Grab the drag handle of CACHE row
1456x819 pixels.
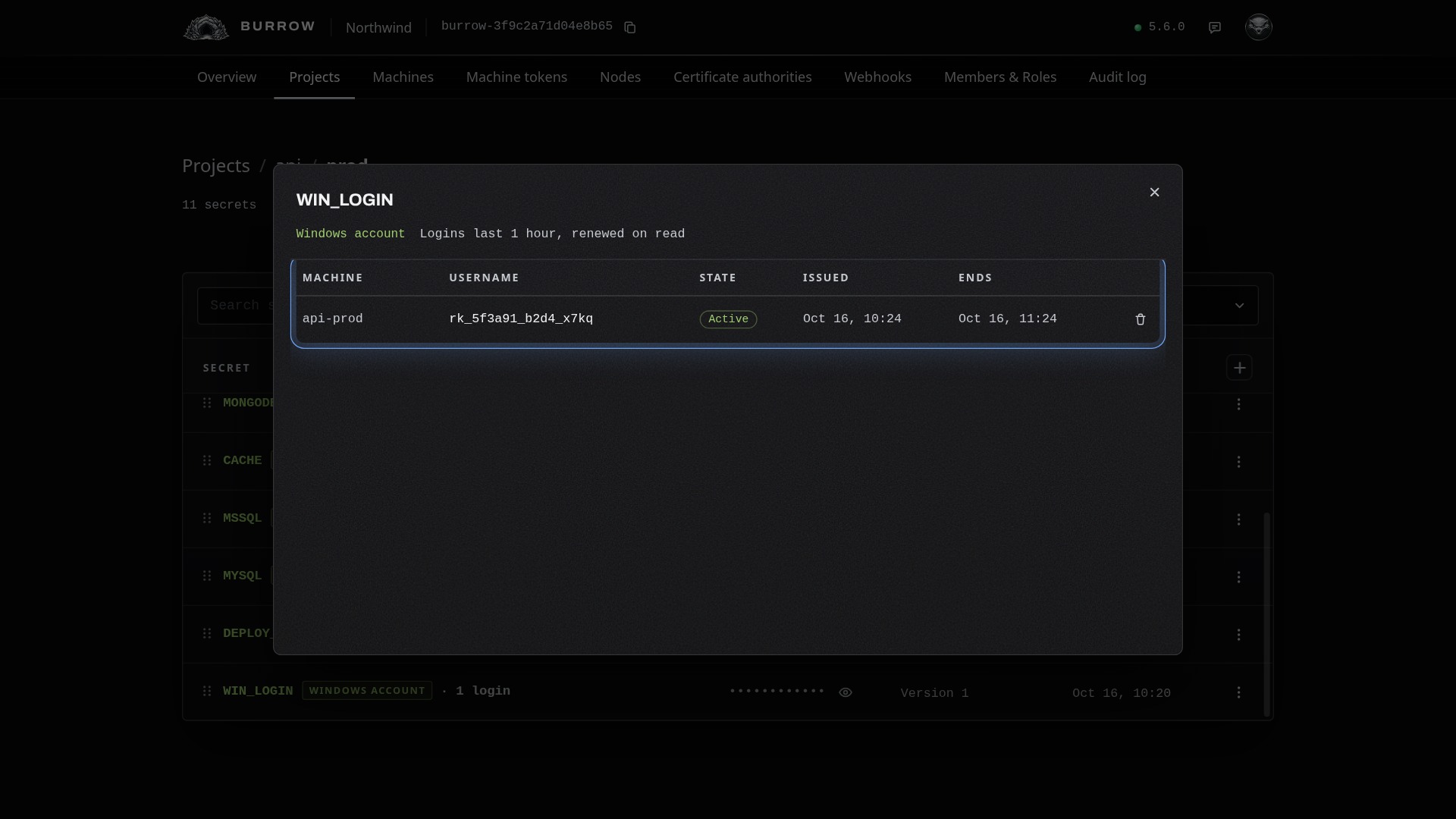[x=207, y=460]
